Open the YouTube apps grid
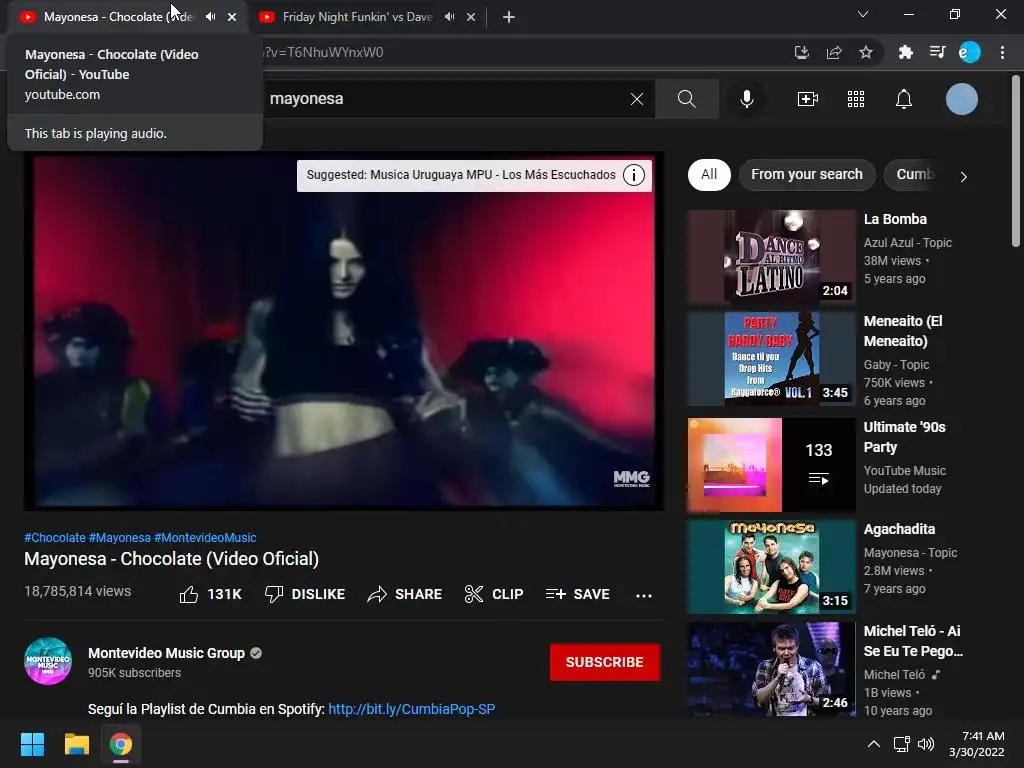This screenshot has height=768, width=1024. (x=856, y=99)
